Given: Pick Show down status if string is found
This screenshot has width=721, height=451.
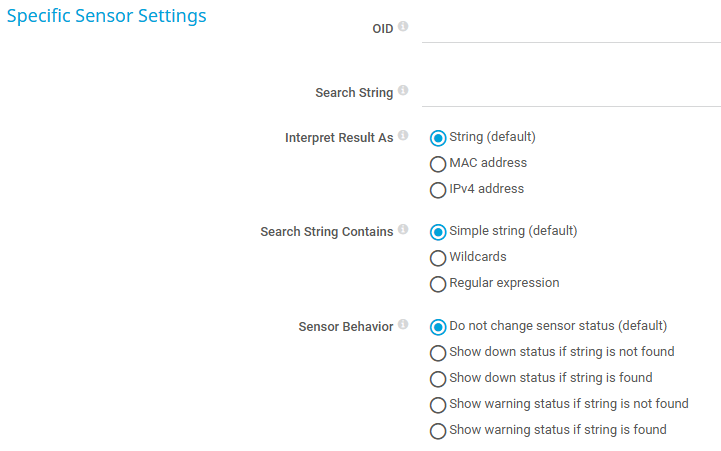Looking at the screenshot, I should 438,379.
